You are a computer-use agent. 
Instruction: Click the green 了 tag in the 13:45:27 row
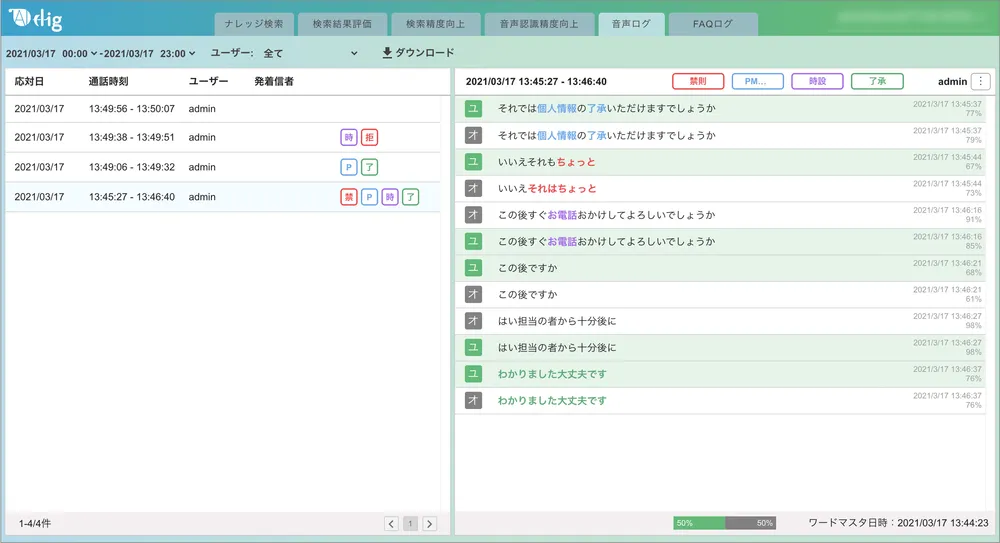coord(410,197)
